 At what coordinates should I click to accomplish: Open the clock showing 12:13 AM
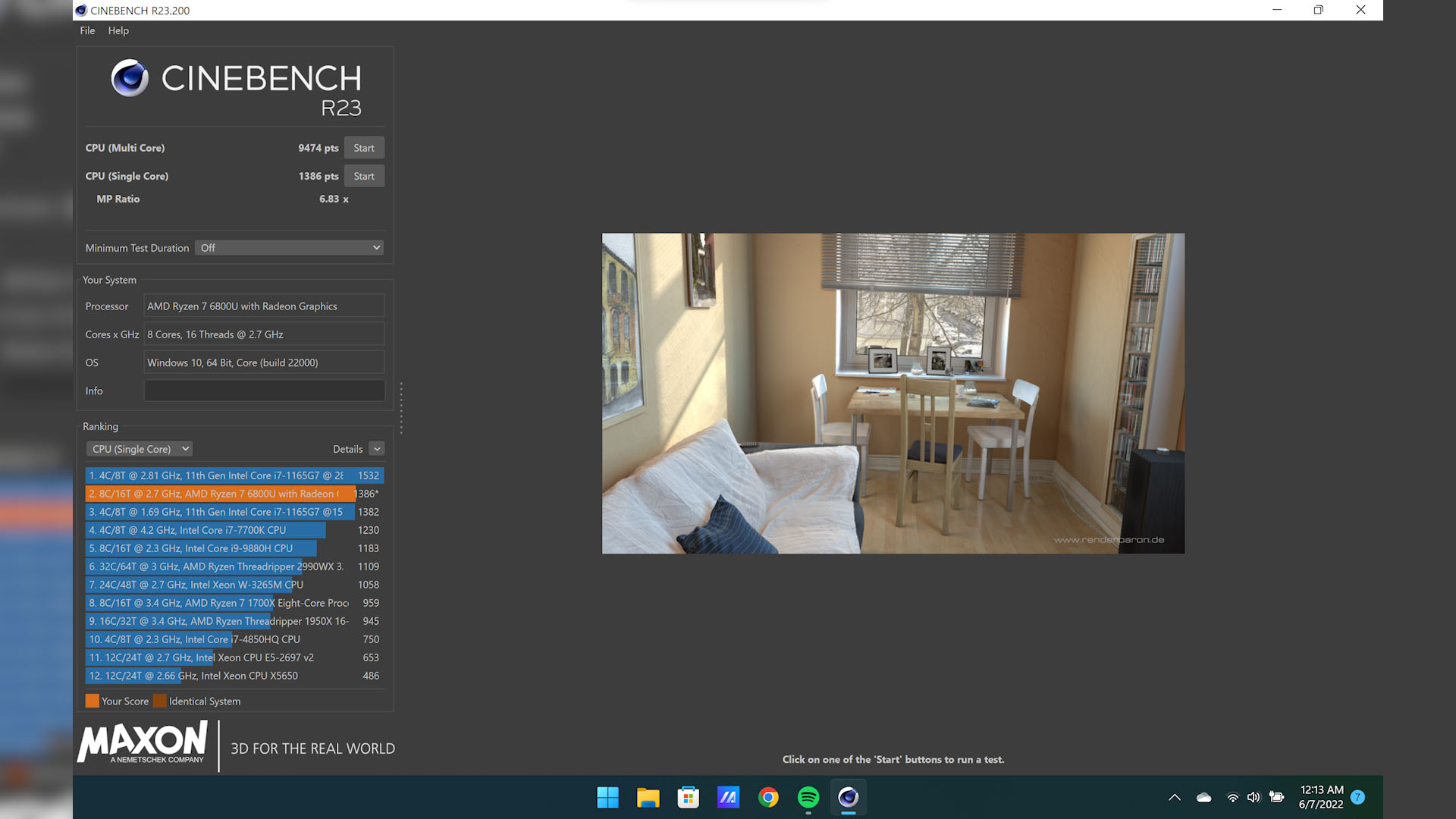coord(1321,797)
